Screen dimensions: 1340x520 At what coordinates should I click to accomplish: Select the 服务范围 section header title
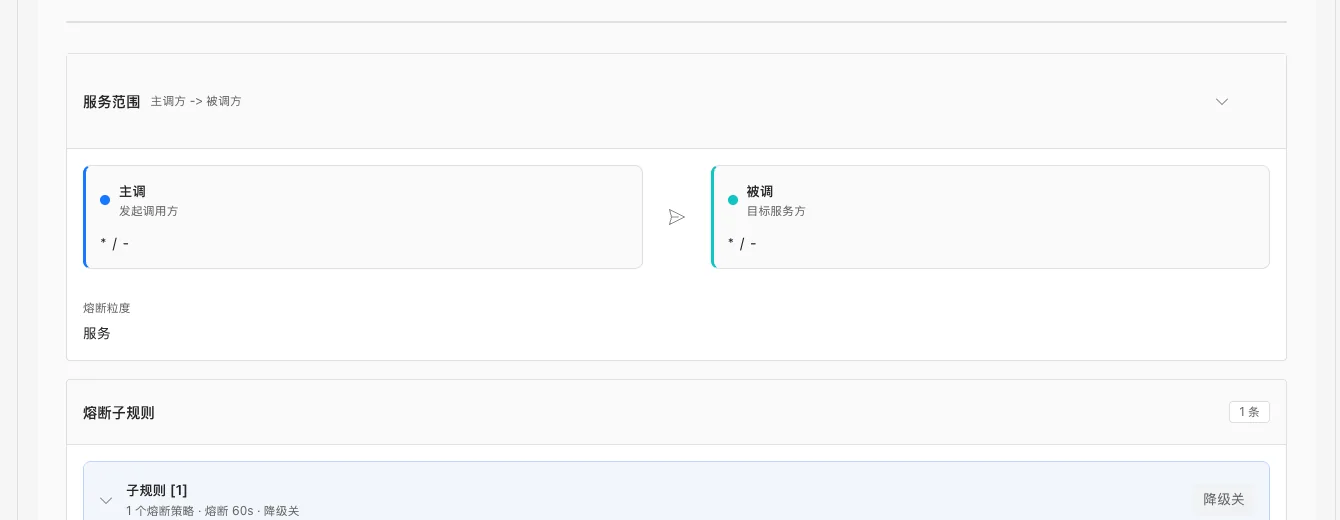112,102
